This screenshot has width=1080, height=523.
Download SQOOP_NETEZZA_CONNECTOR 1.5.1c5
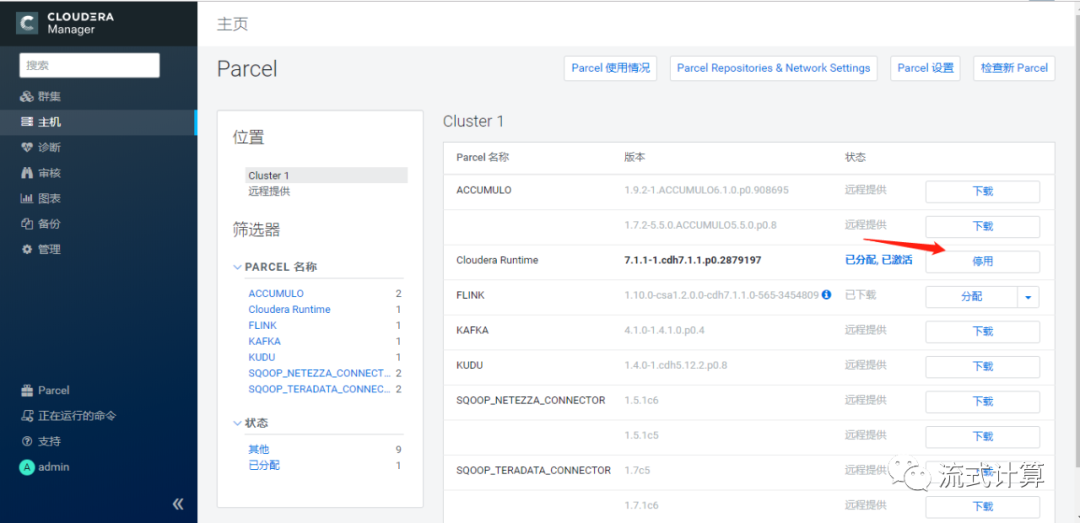tap(982, 437)
